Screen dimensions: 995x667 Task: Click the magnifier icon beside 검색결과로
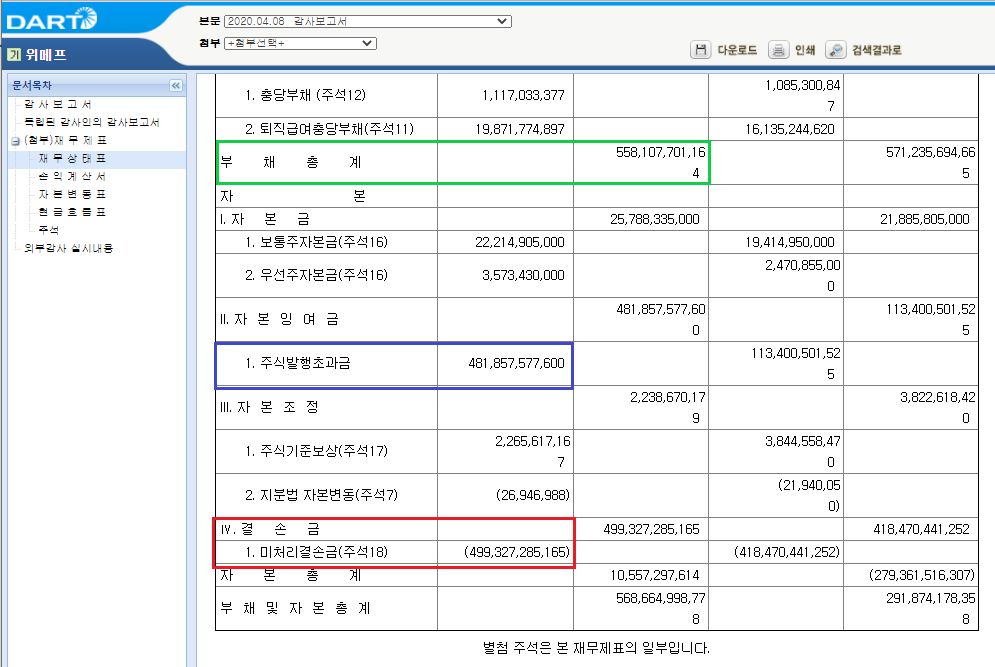(835, 49)
